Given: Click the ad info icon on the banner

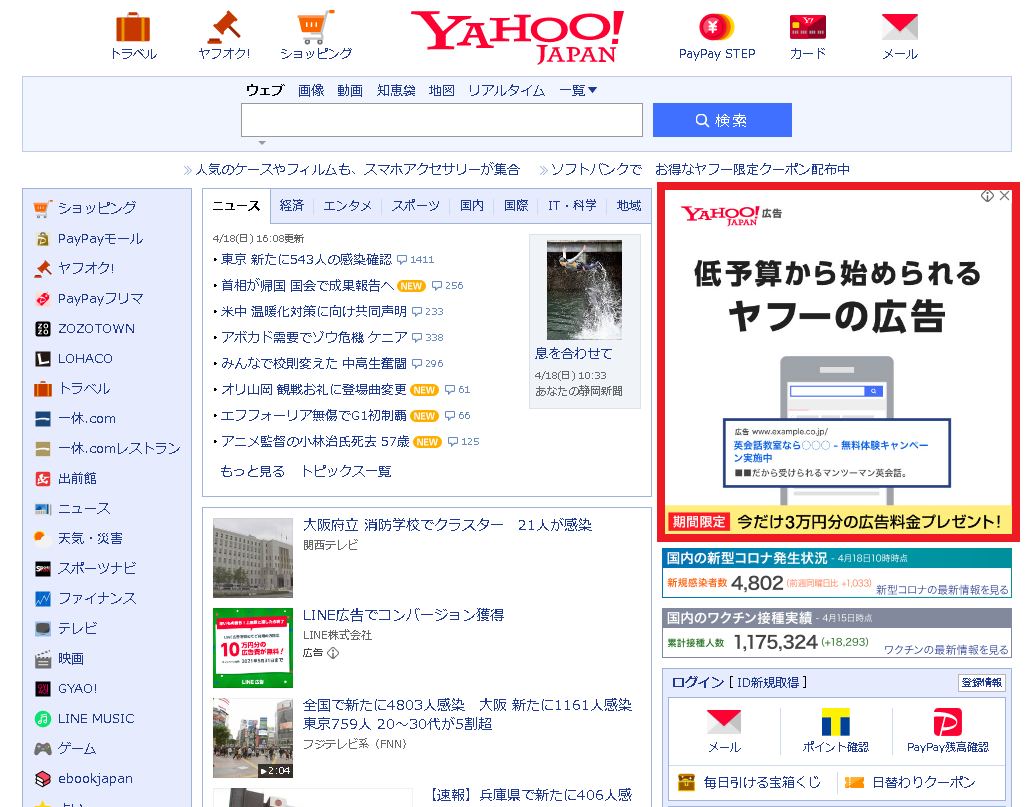Looking at the screenshot, I should (x=987, y=196).
